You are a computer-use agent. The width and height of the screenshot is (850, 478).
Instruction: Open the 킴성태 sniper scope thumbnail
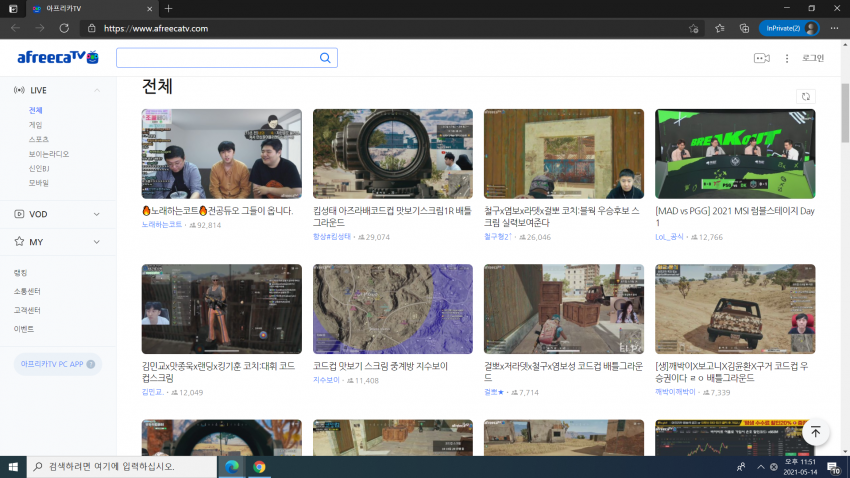pos(392,154)
